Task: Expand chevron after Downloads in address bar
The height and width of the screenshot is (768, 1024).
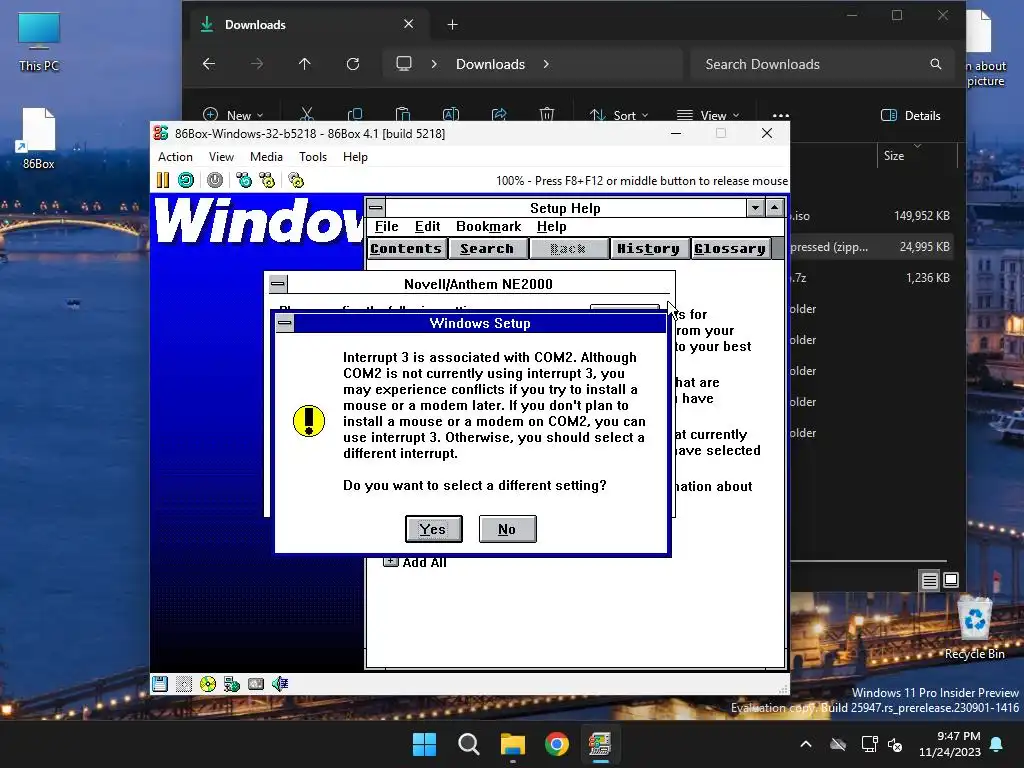Action: pos(546,64)
